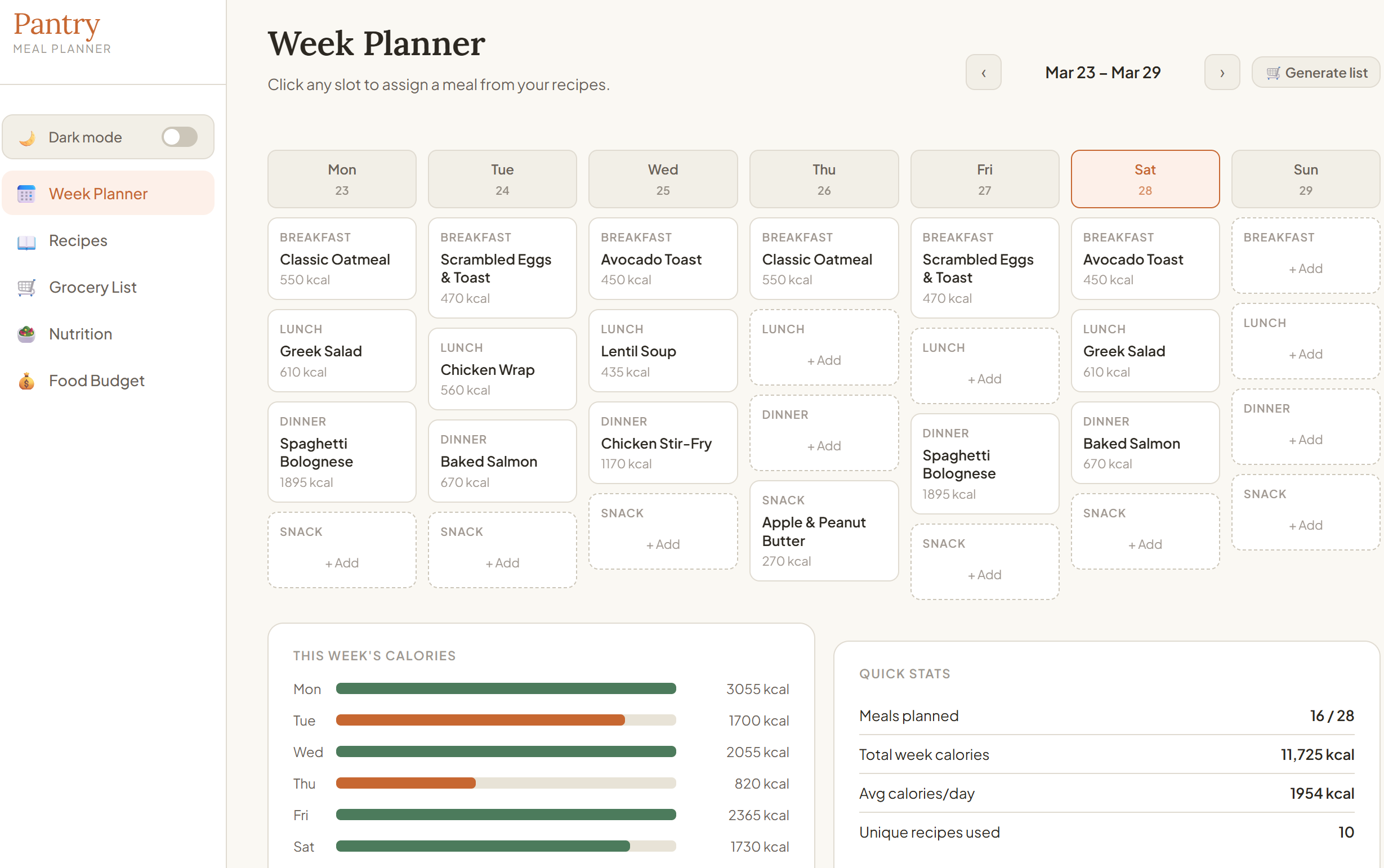The width and height of the screenshot is (1384, 868).
Task: Open Grocery List from the sidebar
Action: 92,287
